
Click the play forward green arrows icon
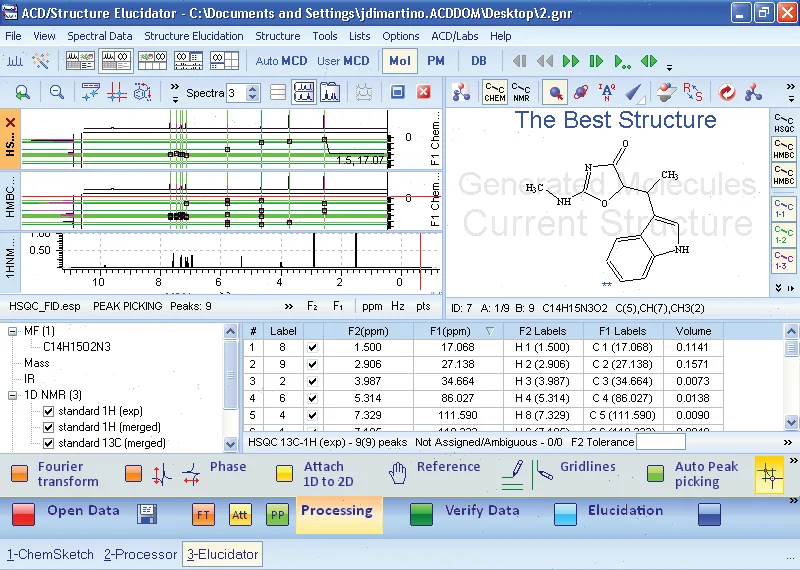pos(570,61)
